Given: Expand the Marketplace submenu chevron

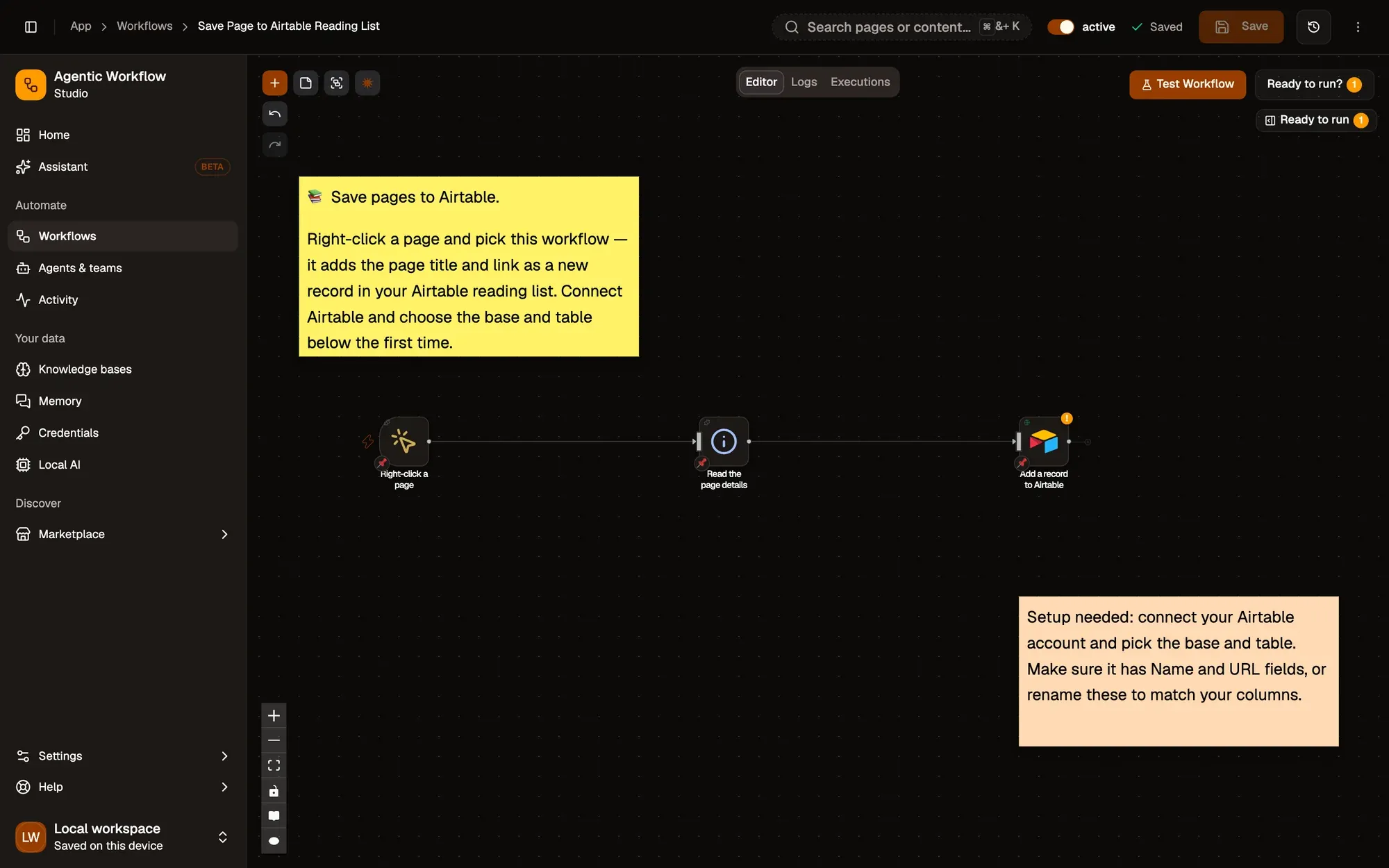Looking at the screenshot, I should pos(224,534).
